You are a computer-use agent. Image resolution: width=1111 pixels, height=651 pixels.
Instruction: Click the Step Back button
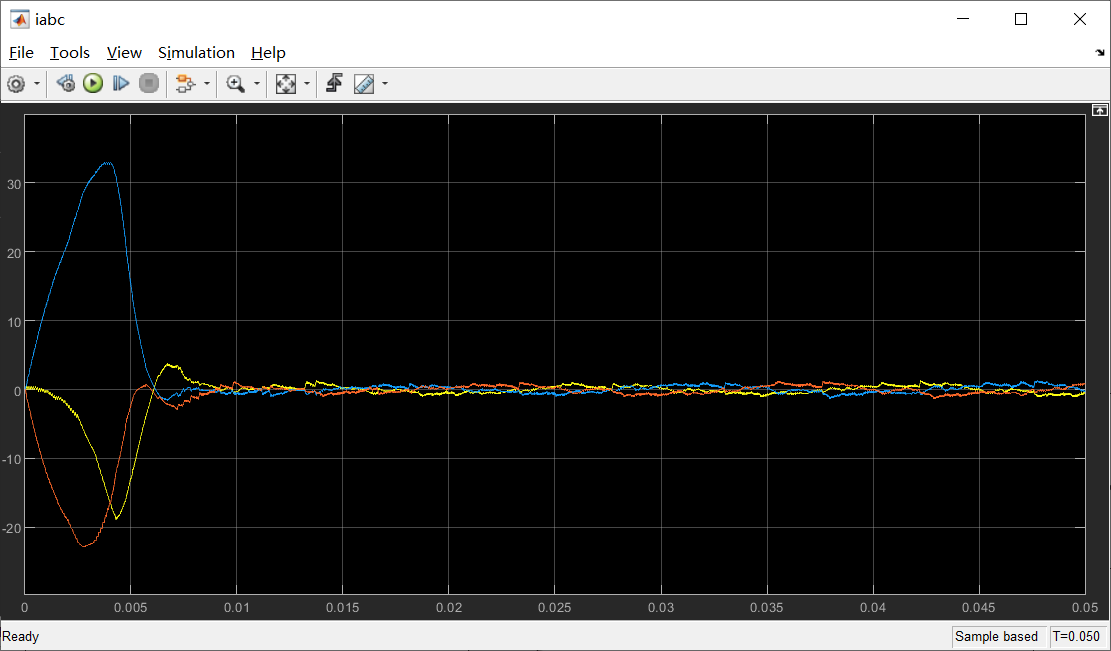[x=66, y=84]
